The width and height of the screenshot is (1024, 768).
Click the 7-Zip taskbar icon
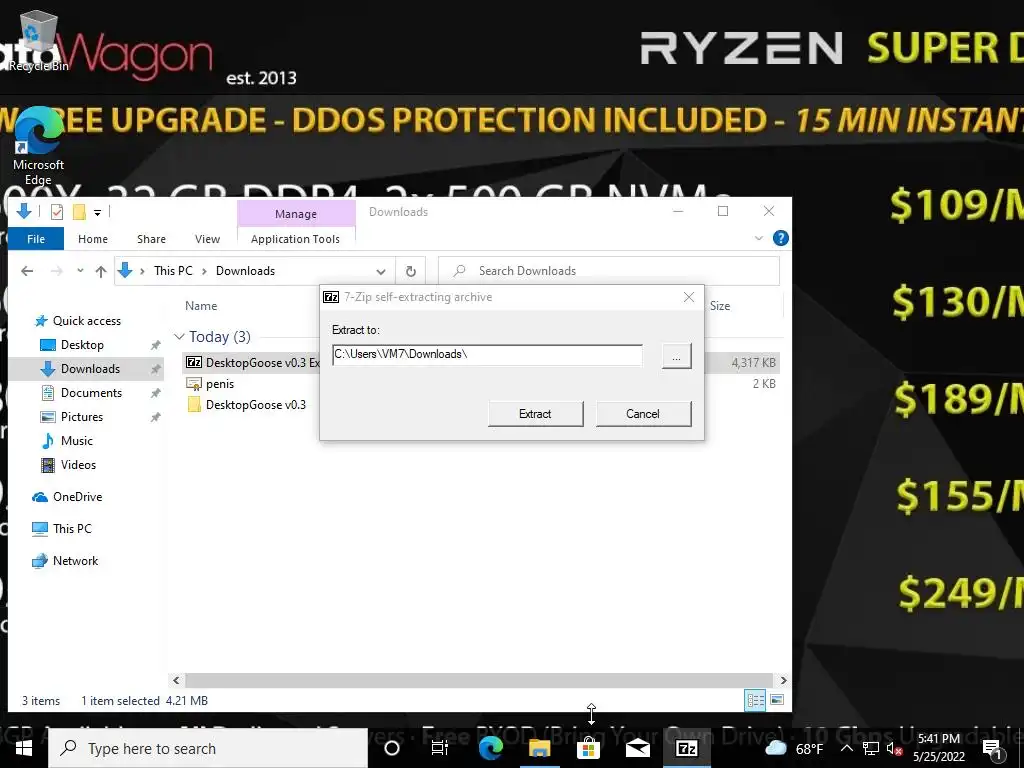click(x=686, y=748)
